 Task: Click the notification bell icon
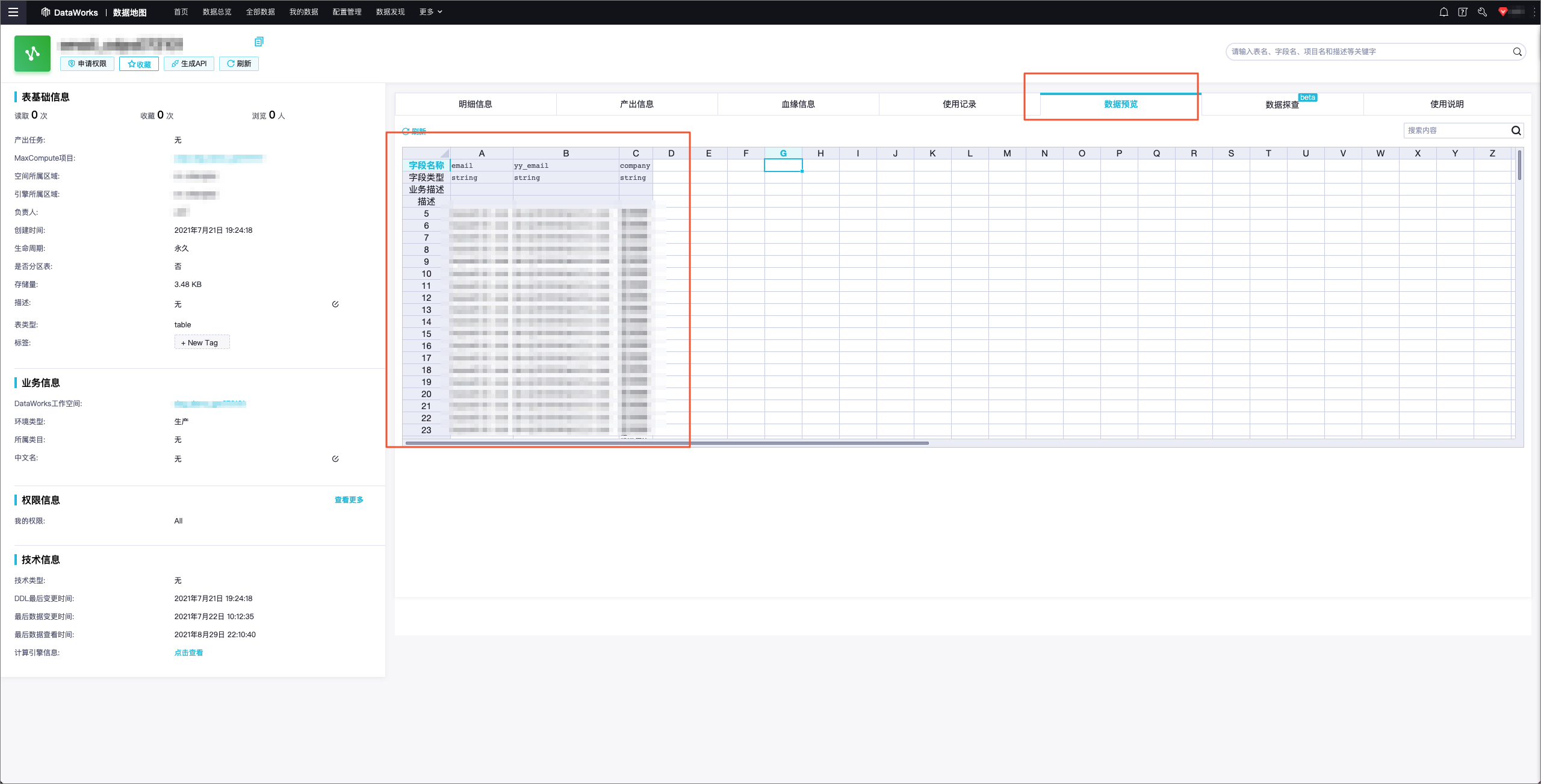coord(1443,12)
